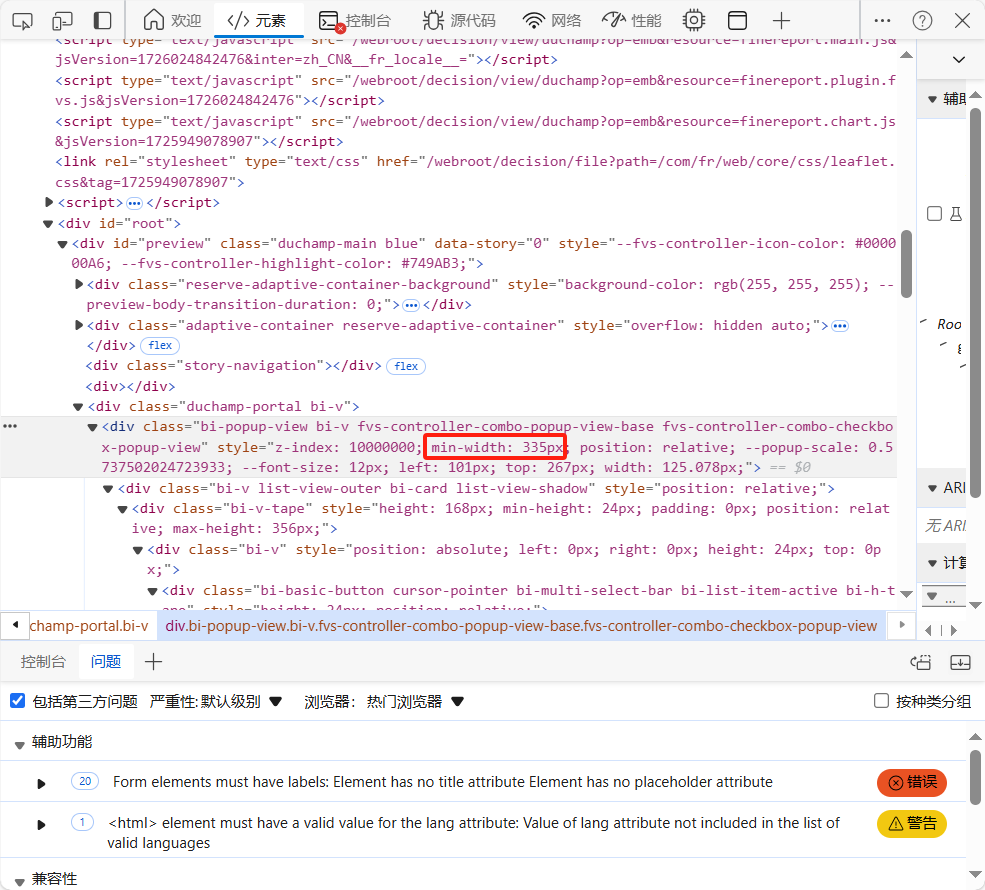Collapse the 辅助功能 issues group
985x890 pixels.
click(x=19, y=744)
